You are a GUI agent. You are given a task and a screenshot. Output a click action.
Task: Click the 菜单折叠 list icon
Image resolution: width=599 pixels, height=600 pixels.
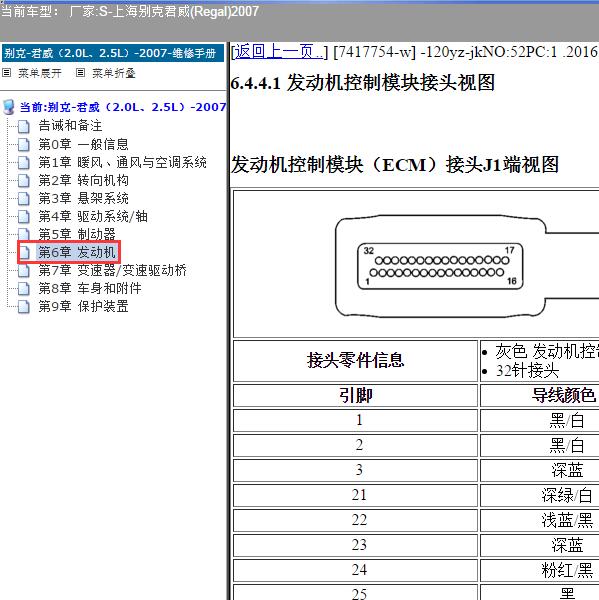click(80, 72)
